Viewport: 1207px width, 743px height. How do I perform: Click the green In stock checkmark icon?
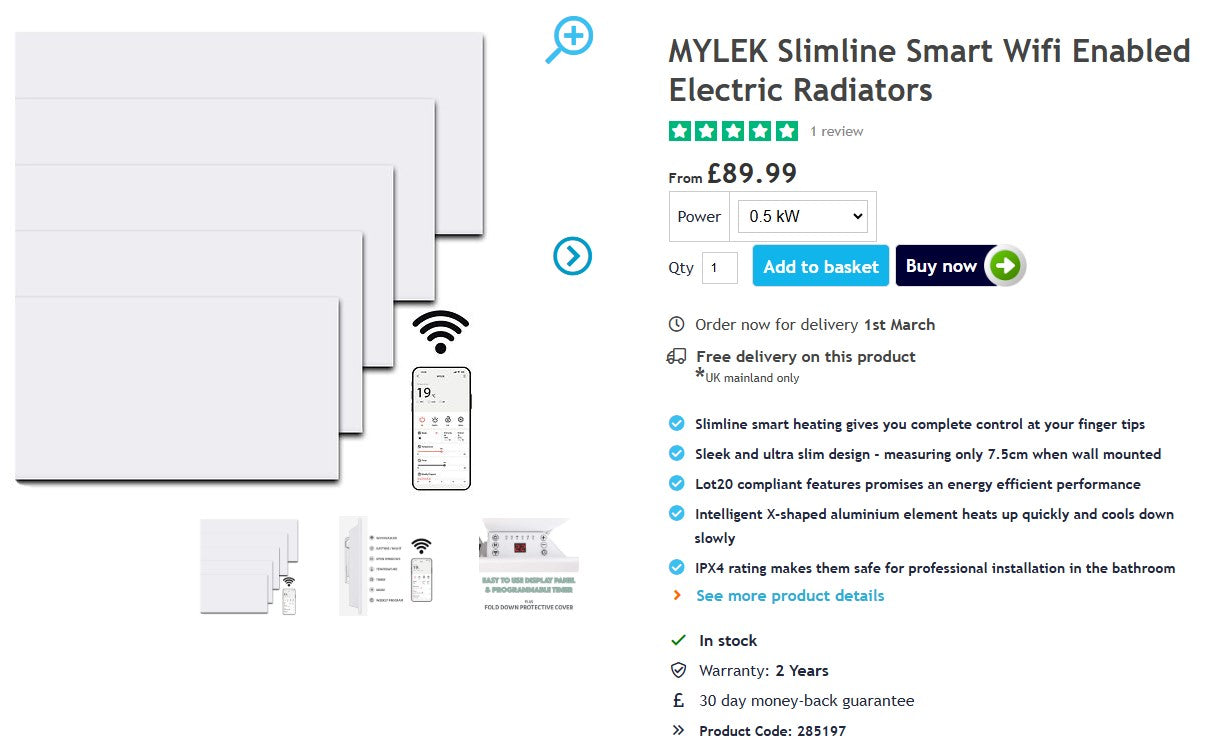[678, 640]
